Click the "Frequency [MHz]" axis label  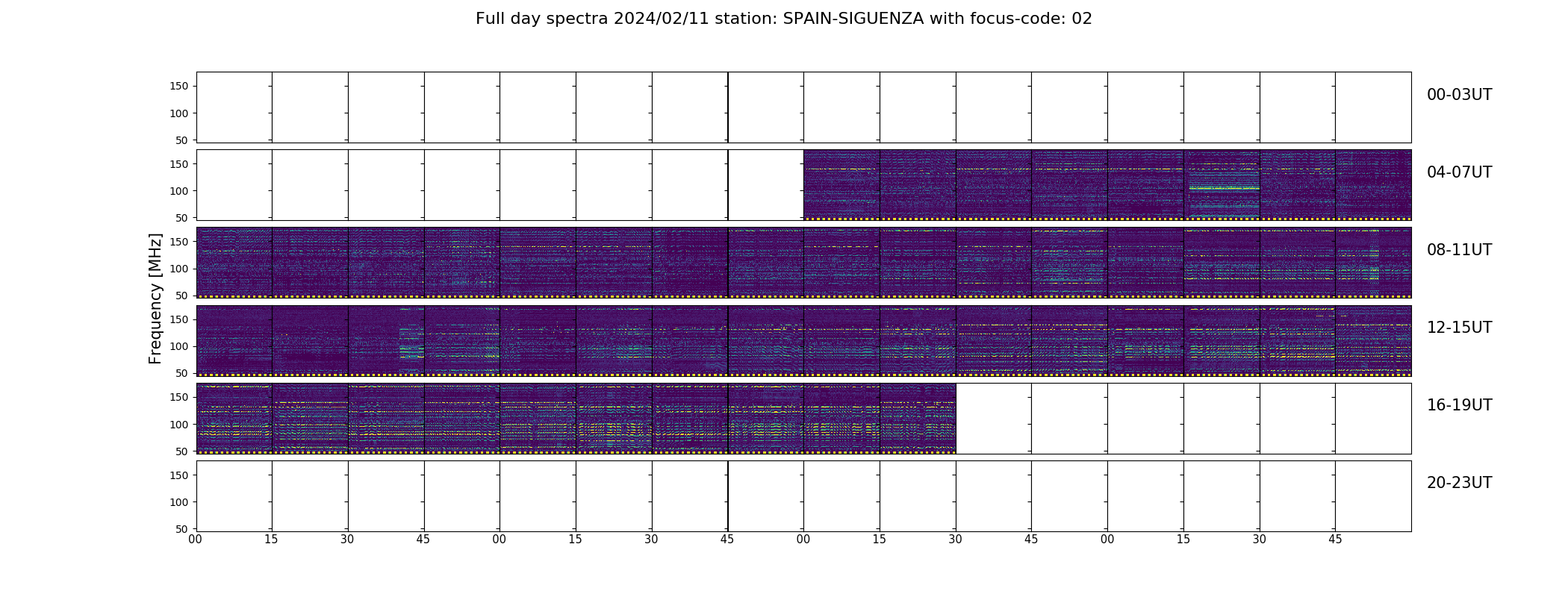pyautogui.click(x=155, y=298)
